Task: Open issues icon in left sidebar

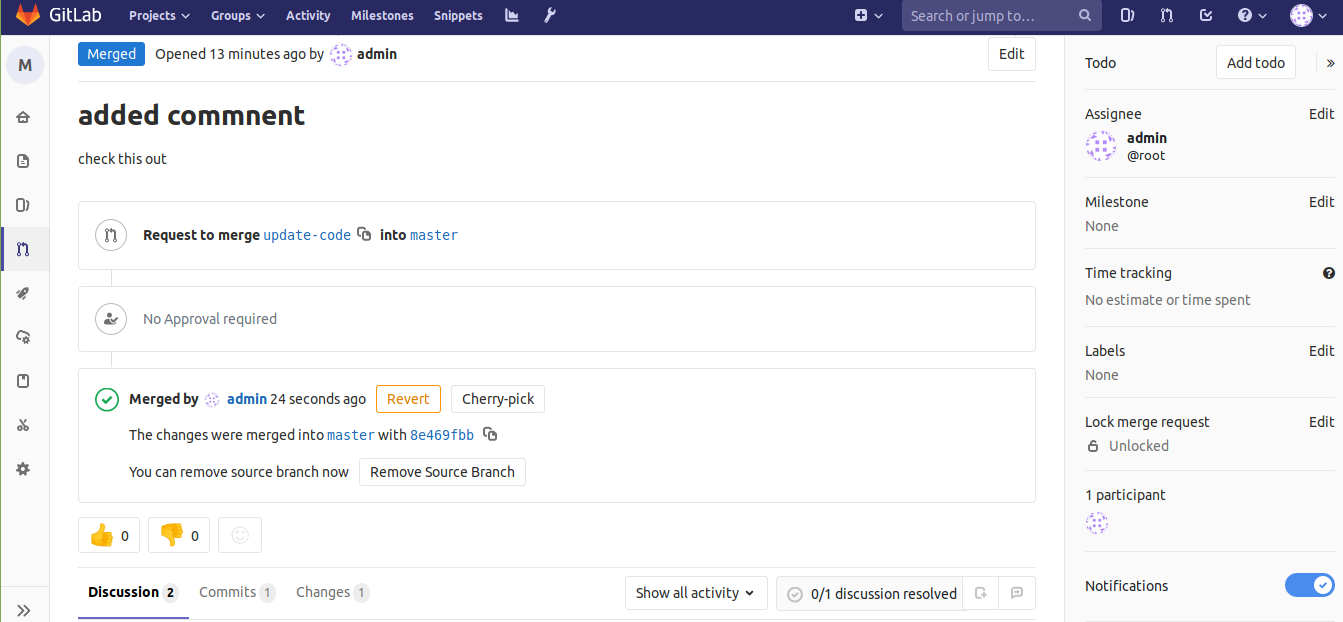Action: 24,205
